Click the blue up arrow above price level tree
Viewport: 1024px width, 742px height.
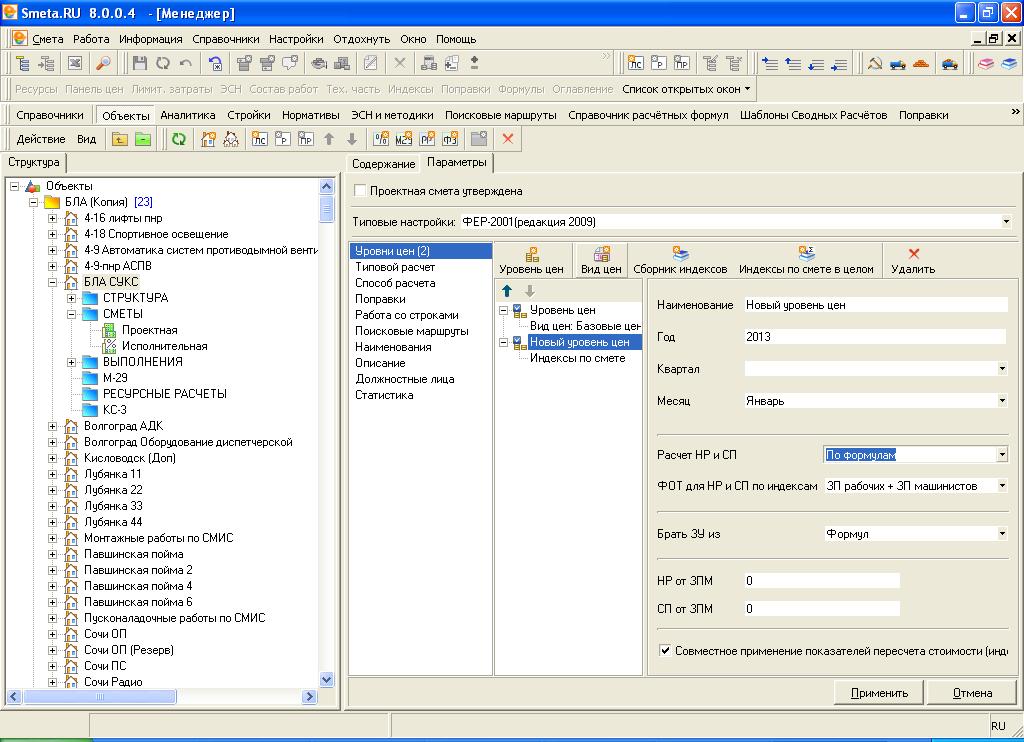[507, 291]
